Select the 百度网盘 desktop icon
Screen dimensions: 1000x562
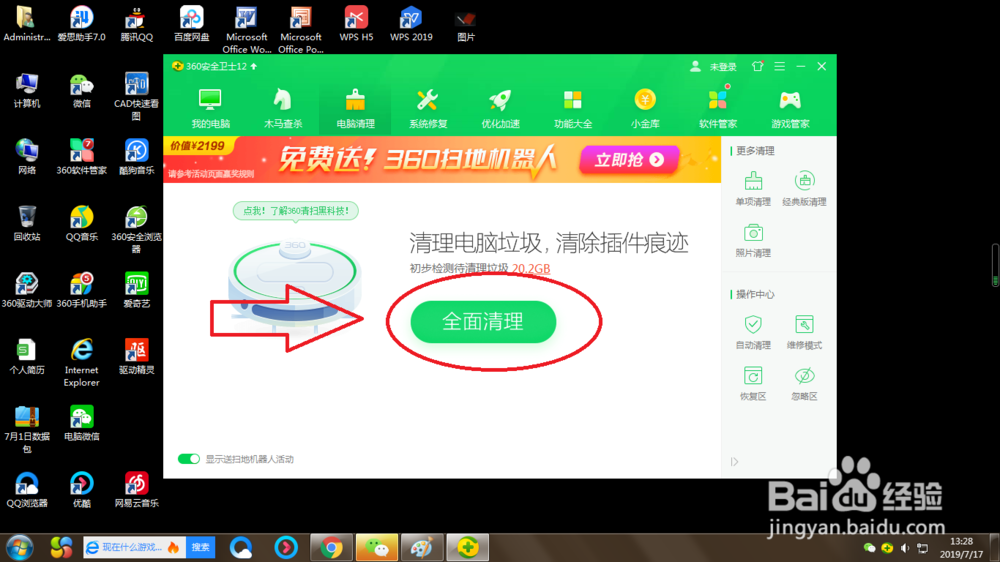point(191,24)
